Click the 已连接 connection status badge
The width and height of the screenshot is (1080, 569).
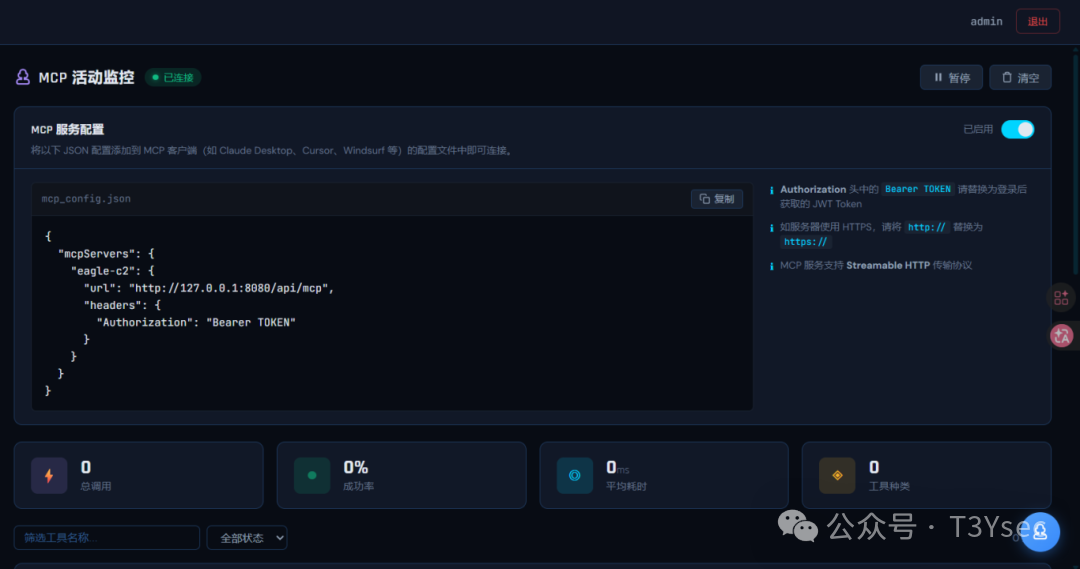pyautogui.click(x=173, y=77)
